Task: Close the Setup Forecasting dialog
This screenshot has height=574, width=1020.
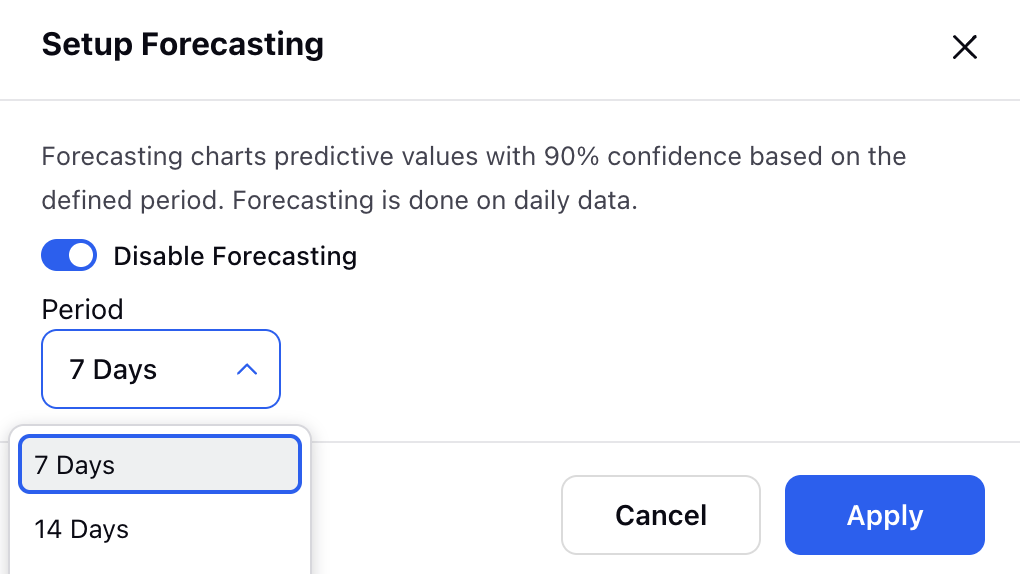Action: tap(965, 47)
